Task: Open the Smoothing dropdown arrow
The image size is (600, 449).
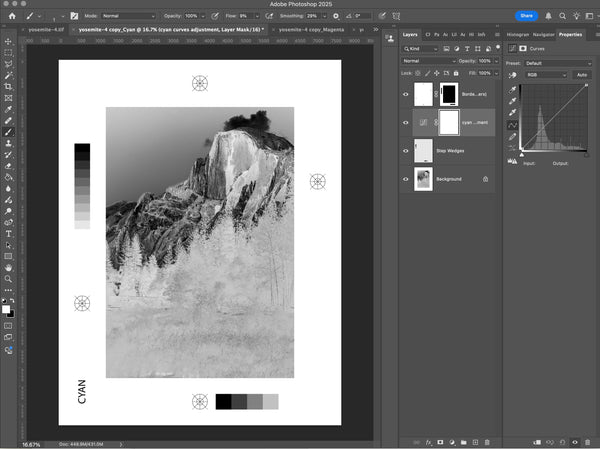Action: [324, 16]
